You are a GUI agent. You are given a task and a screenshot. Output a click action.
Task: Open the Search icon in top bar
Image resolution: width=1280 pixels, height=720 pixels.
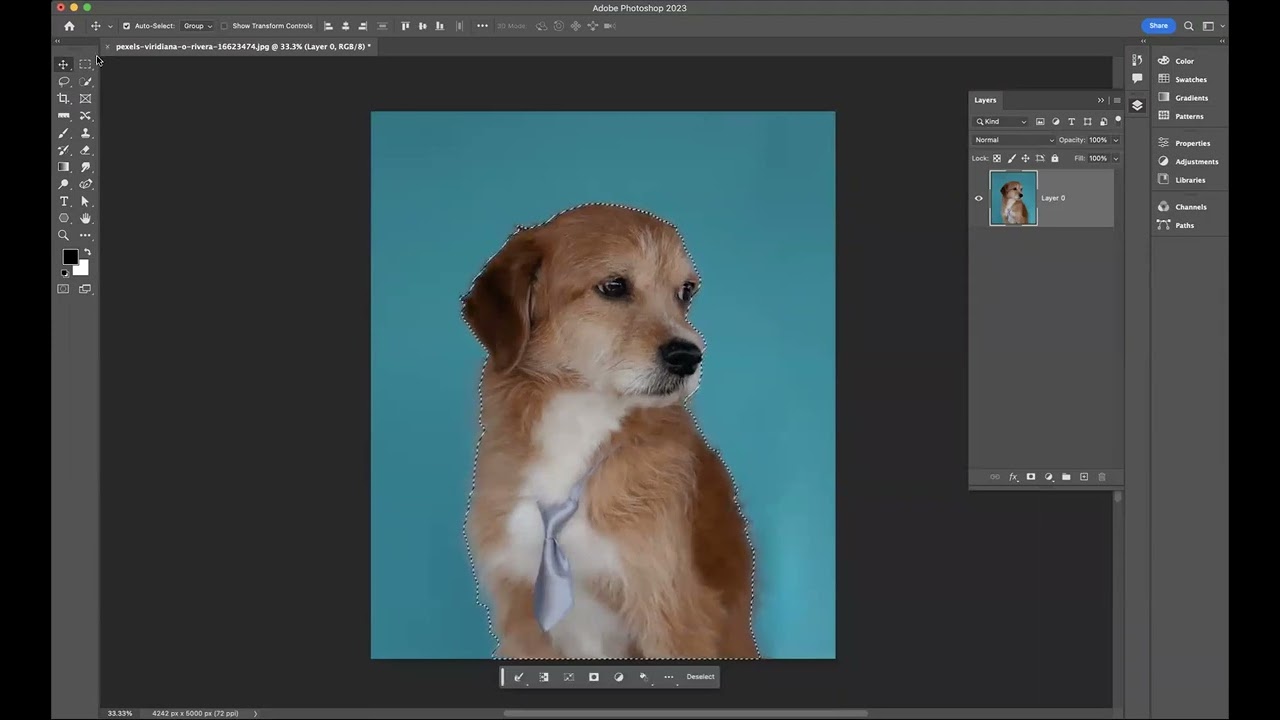click(x=1189, y=26)
